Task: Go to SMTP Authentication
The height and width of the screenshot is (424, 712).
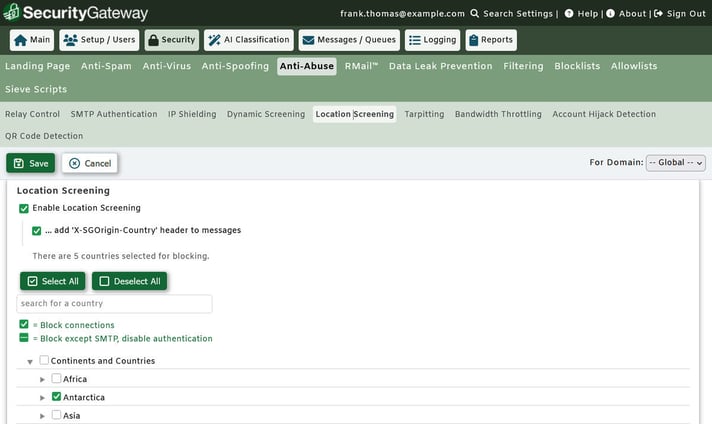Action: pyautogui.click(x=114, y=114)
